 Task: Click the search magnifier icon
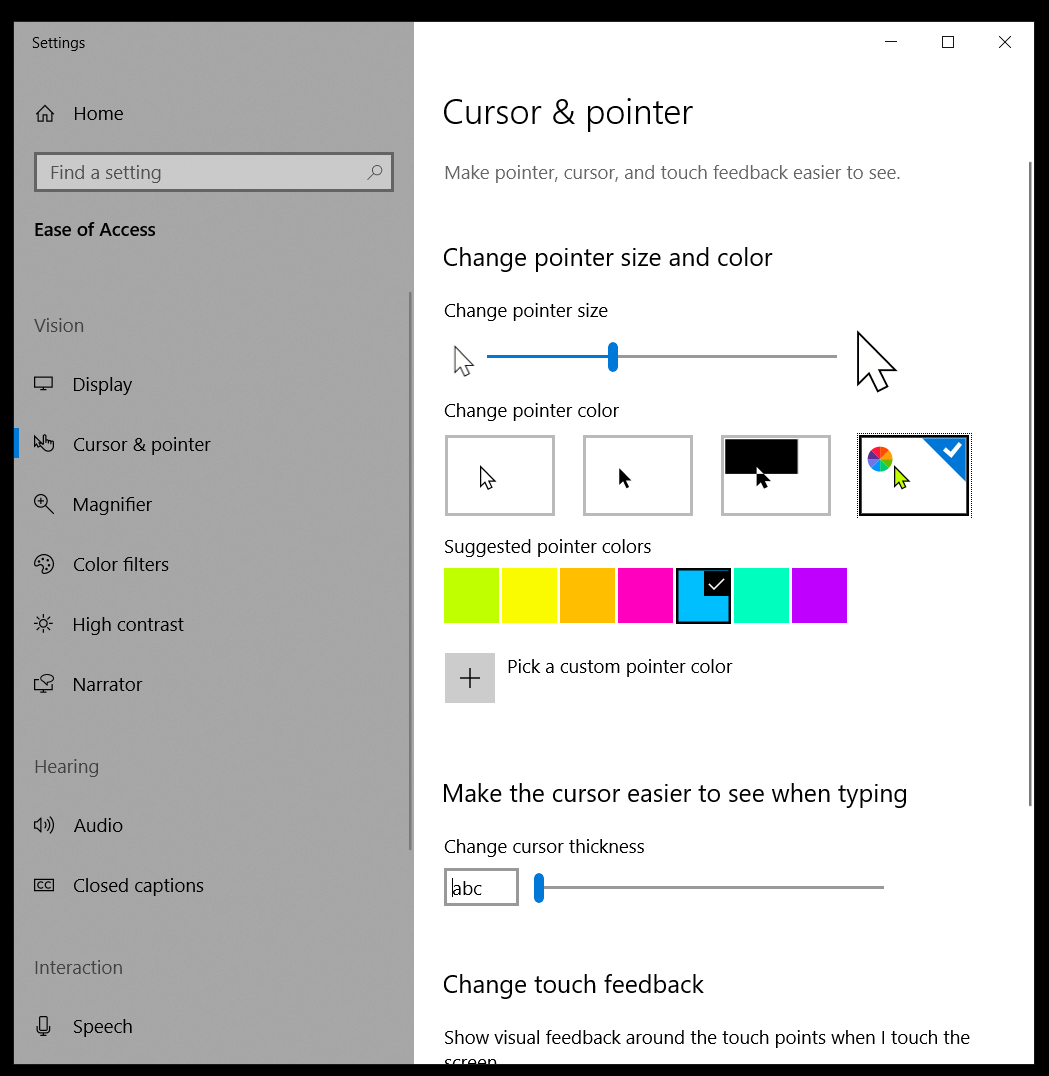pos(375,172)
